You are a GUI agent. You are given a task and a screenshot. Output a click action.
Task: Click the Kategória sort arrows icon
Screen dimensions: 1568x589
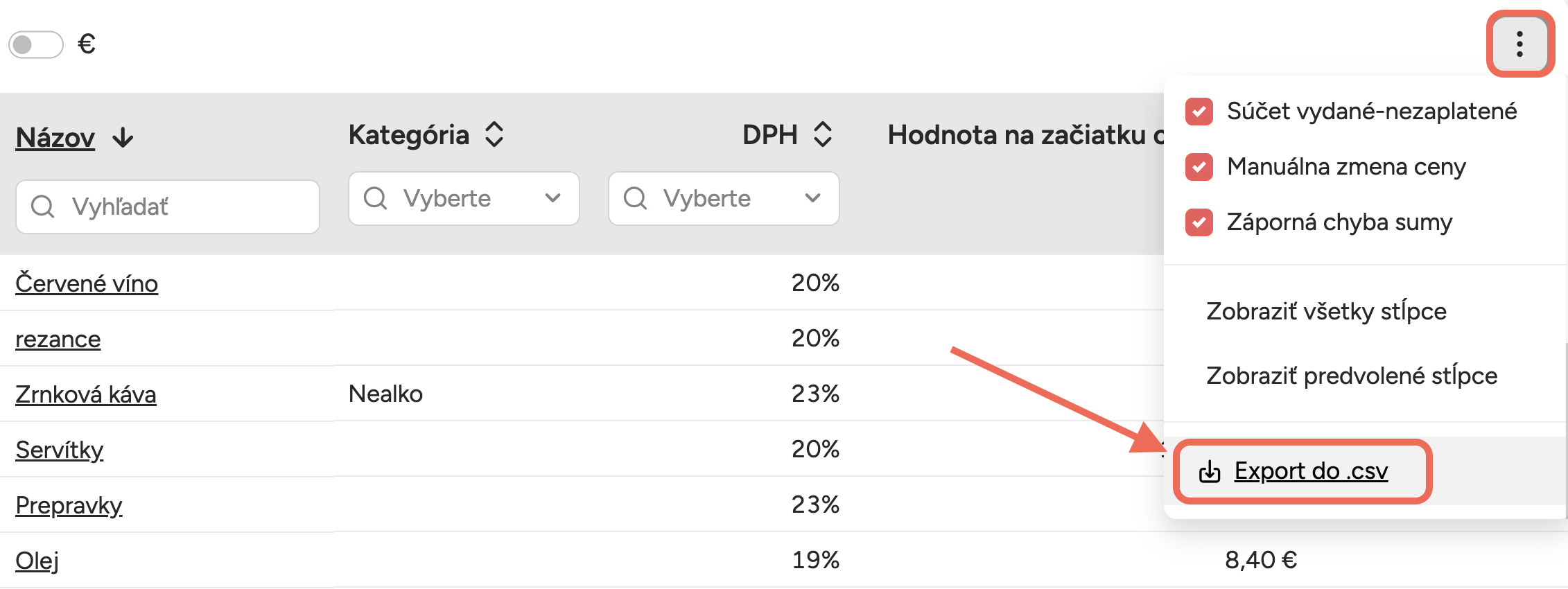point(494,134)
